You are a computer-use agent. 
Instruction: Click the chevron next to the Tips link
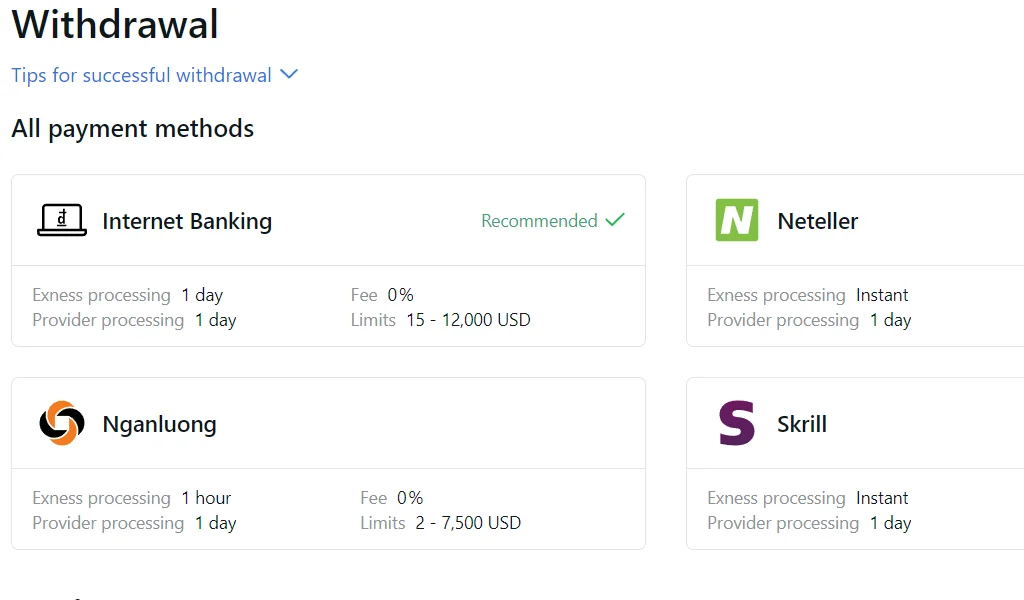point(289,74)
